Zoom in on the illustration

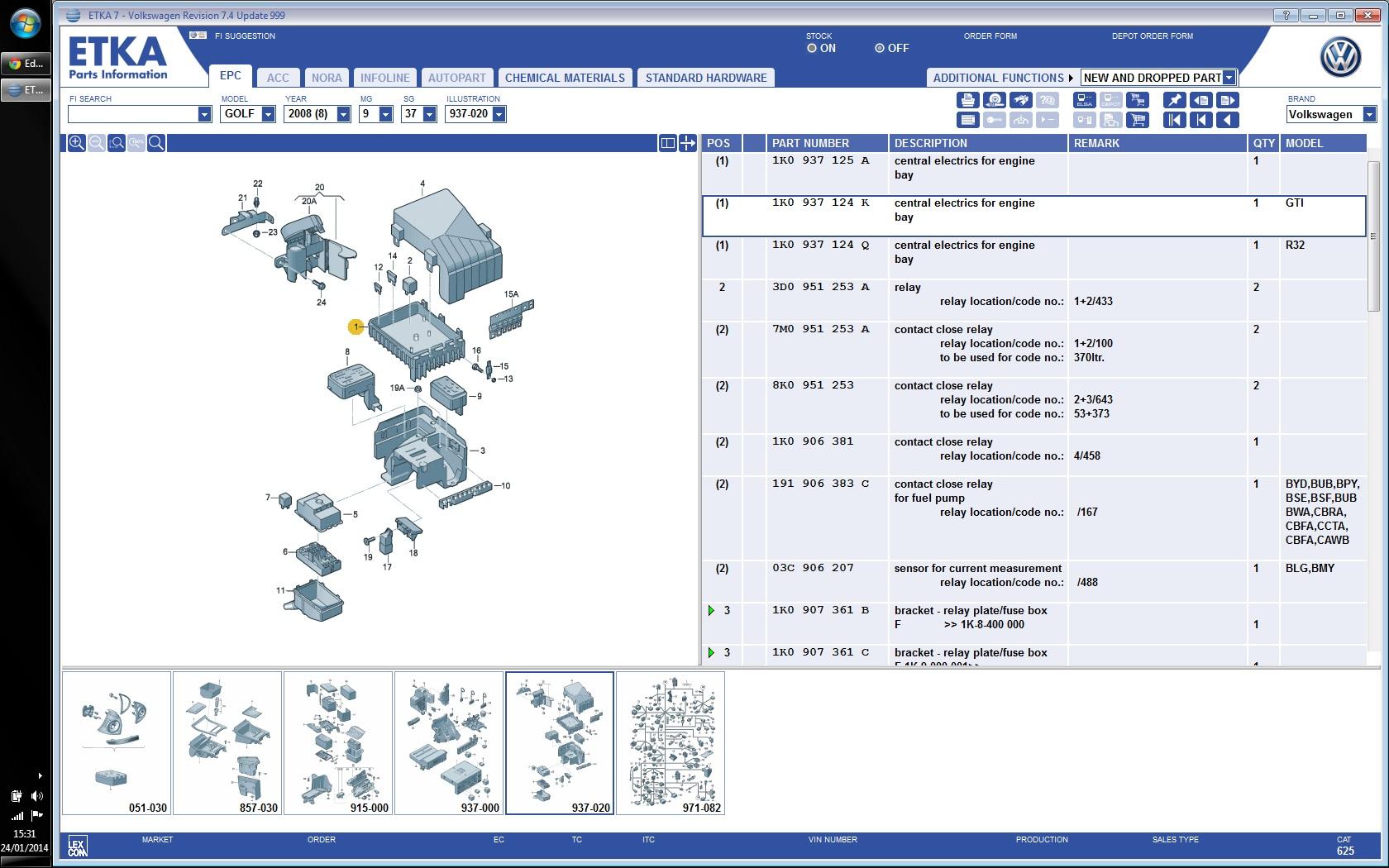click(x=76, y=143)
